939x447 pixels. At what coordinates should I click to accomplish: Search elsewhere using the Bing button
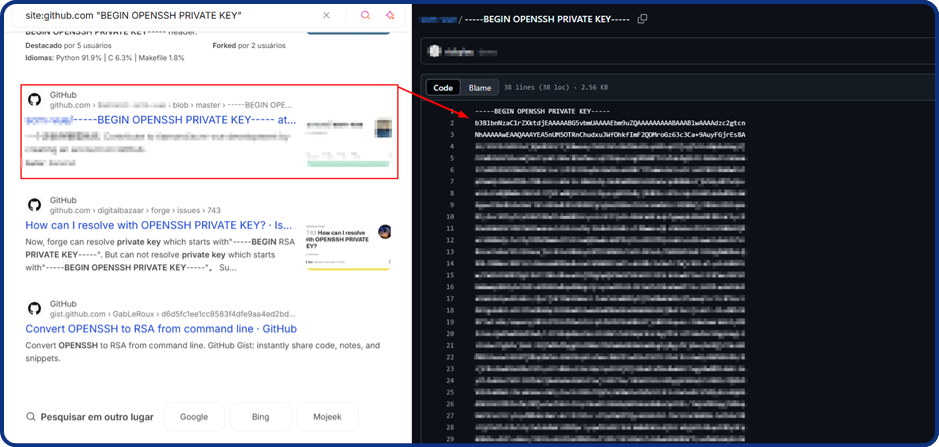coord(260,416)
